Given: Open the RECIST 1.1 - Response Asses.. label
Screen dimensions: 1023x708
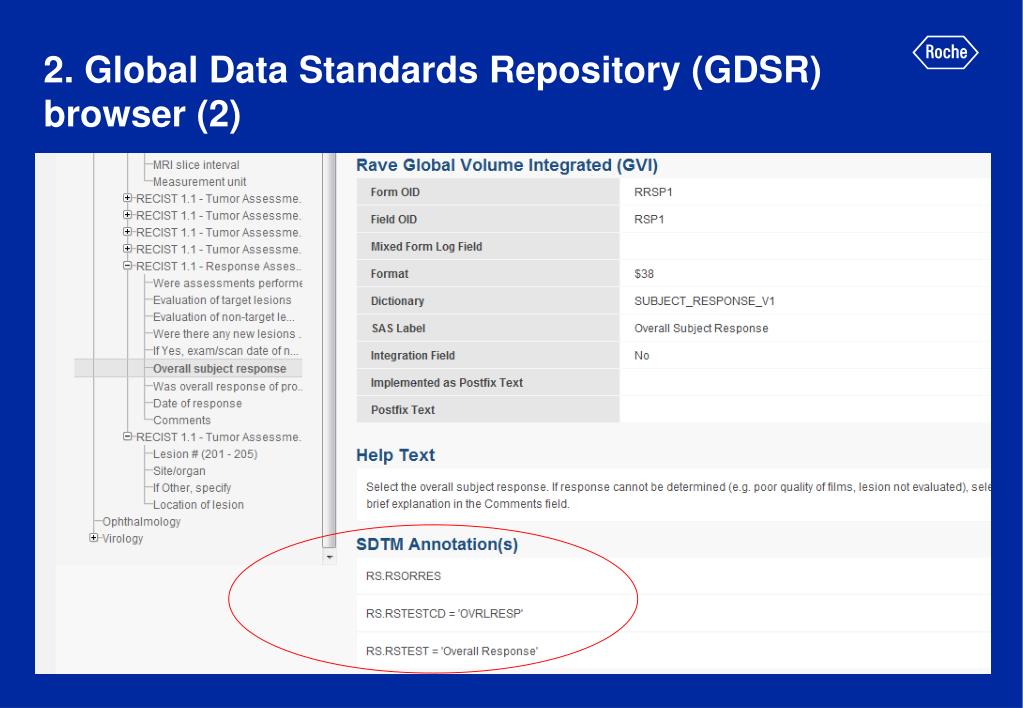Looking at the screenshot, I should pos(219,266).
